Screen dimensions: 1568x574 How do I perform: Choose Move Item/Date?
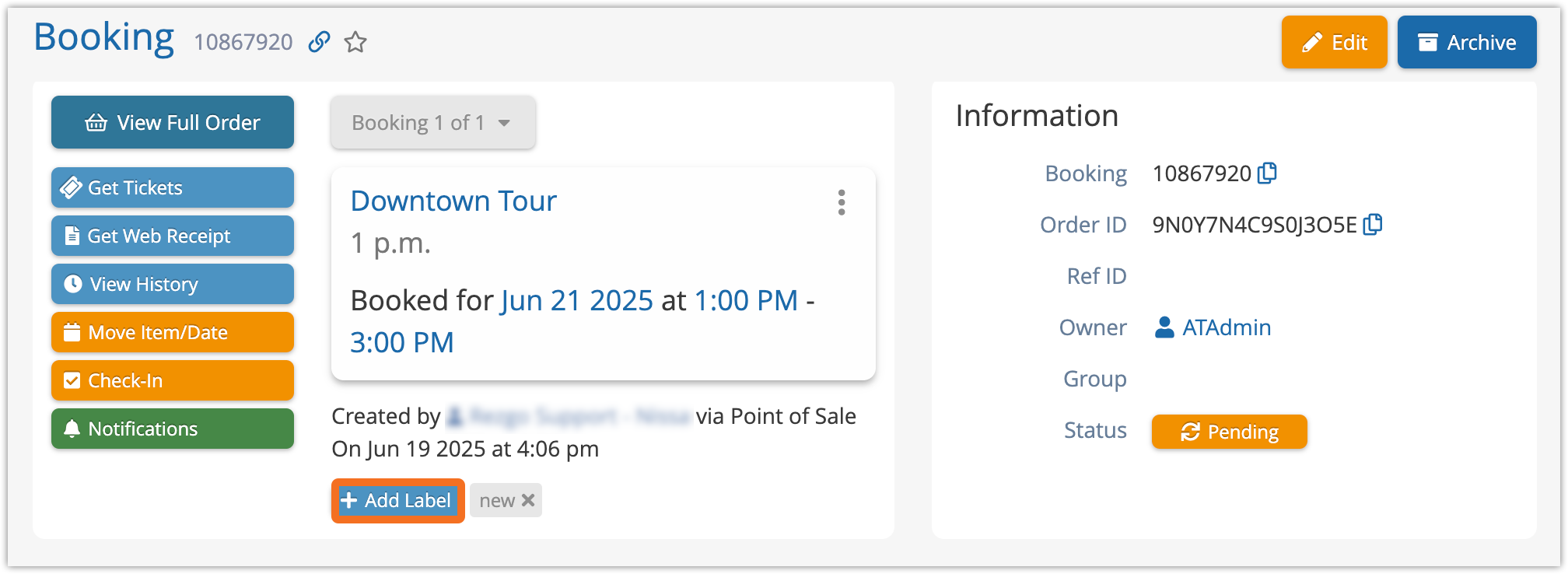pyautogui.click(x=173, y=332)
